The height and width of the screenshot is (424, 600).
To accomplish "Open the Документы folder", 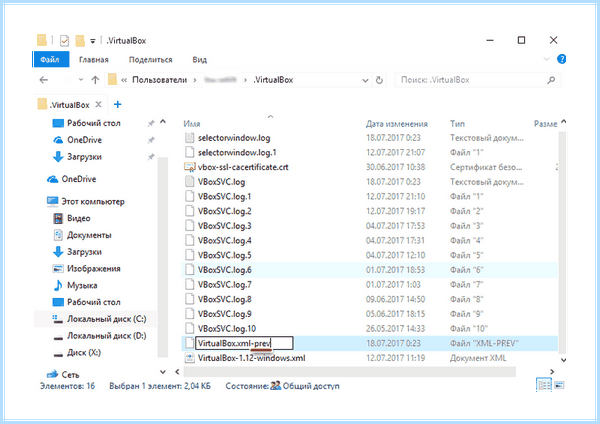I will [x=89, y=235].
